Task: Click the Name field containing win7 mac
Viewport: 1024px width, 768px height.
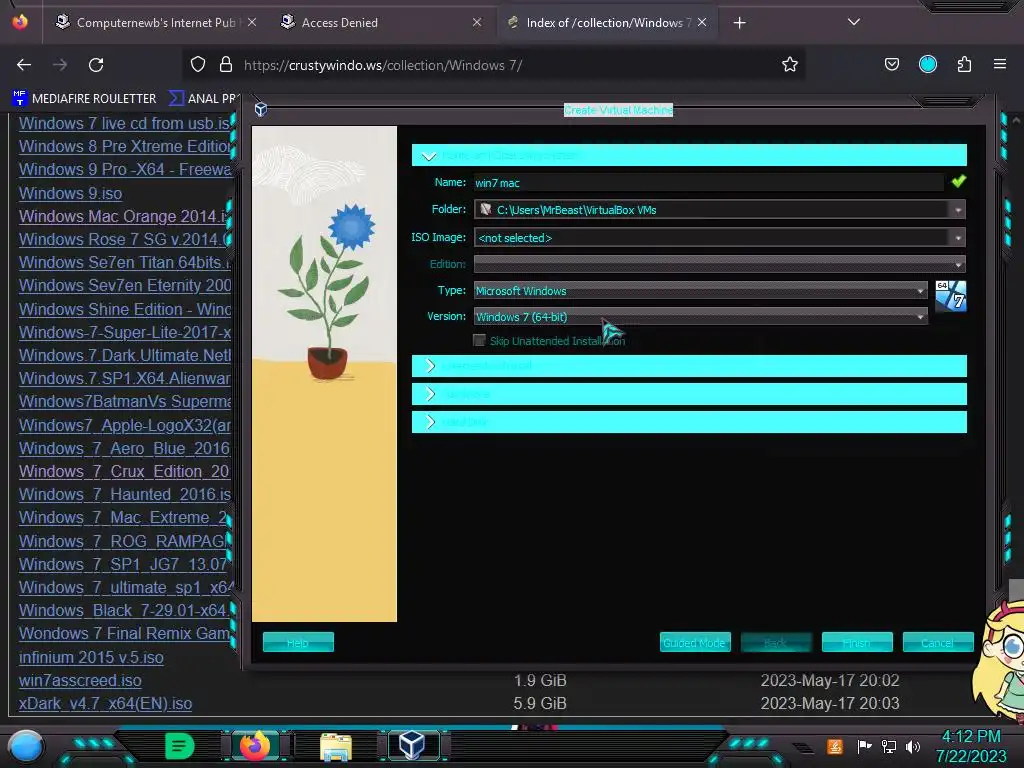Action: click(x=709, y=183)
